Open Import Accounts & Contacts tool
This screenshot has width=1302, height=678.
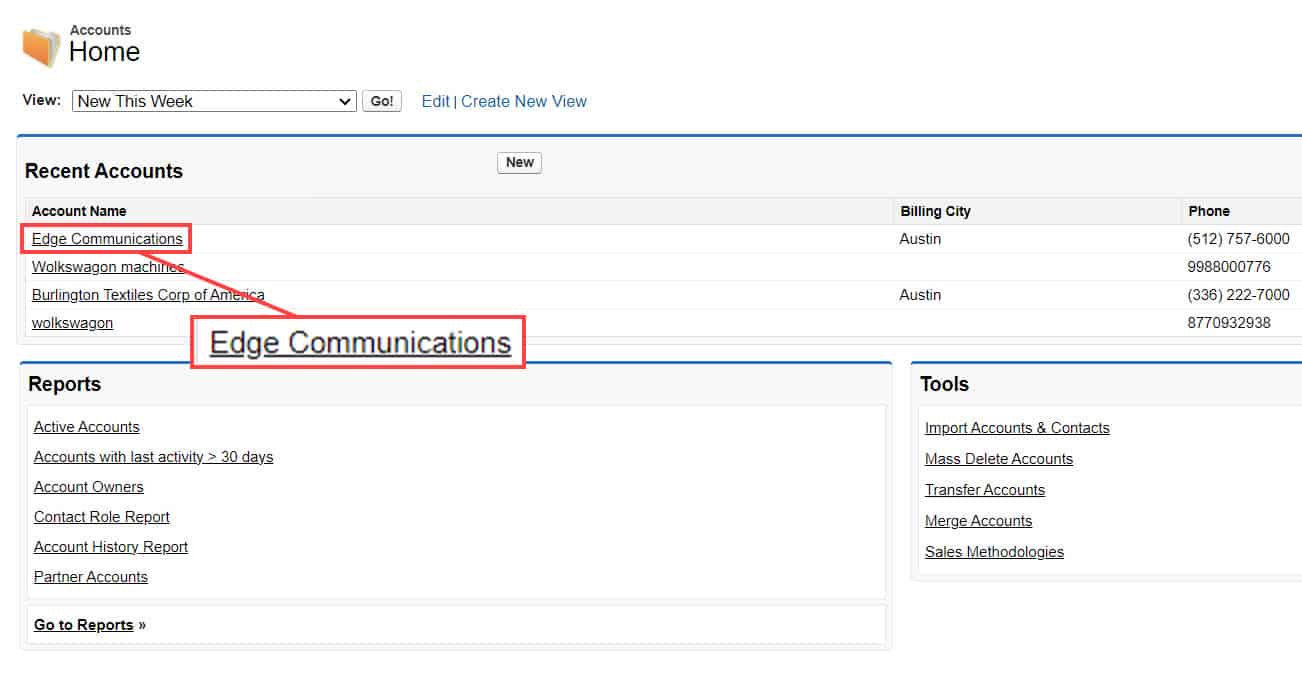pyautogui.click(x=1017, y=428)
